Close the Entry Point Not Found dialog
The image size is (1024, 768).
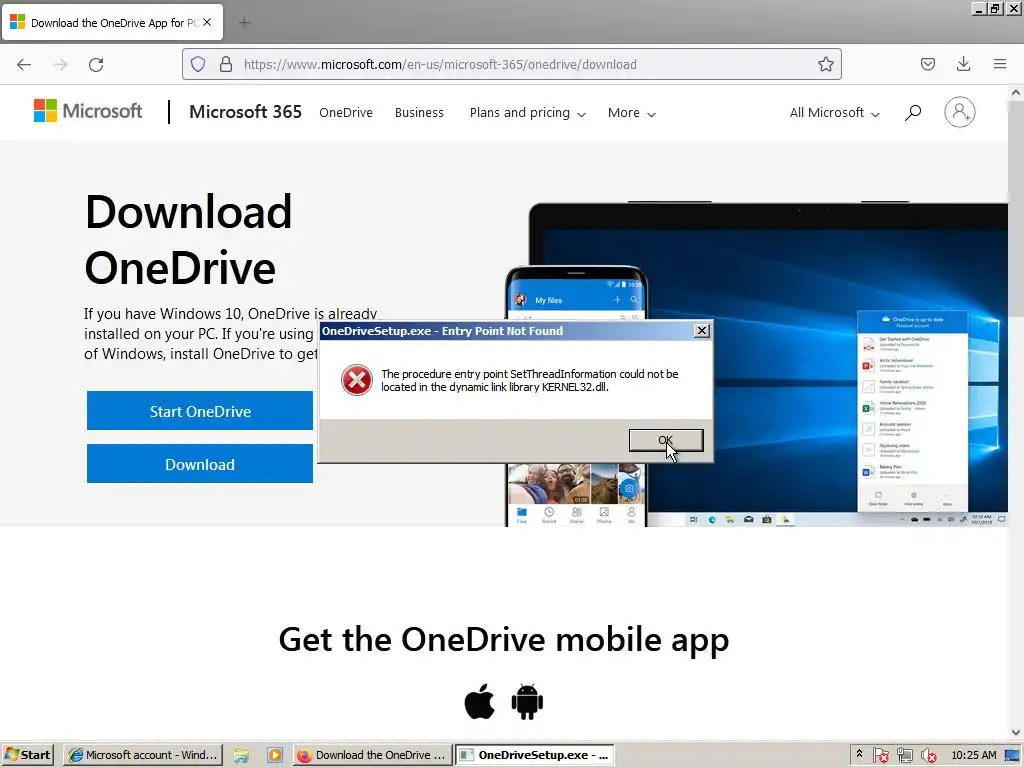pyautogui.click(x=701, y=330)
